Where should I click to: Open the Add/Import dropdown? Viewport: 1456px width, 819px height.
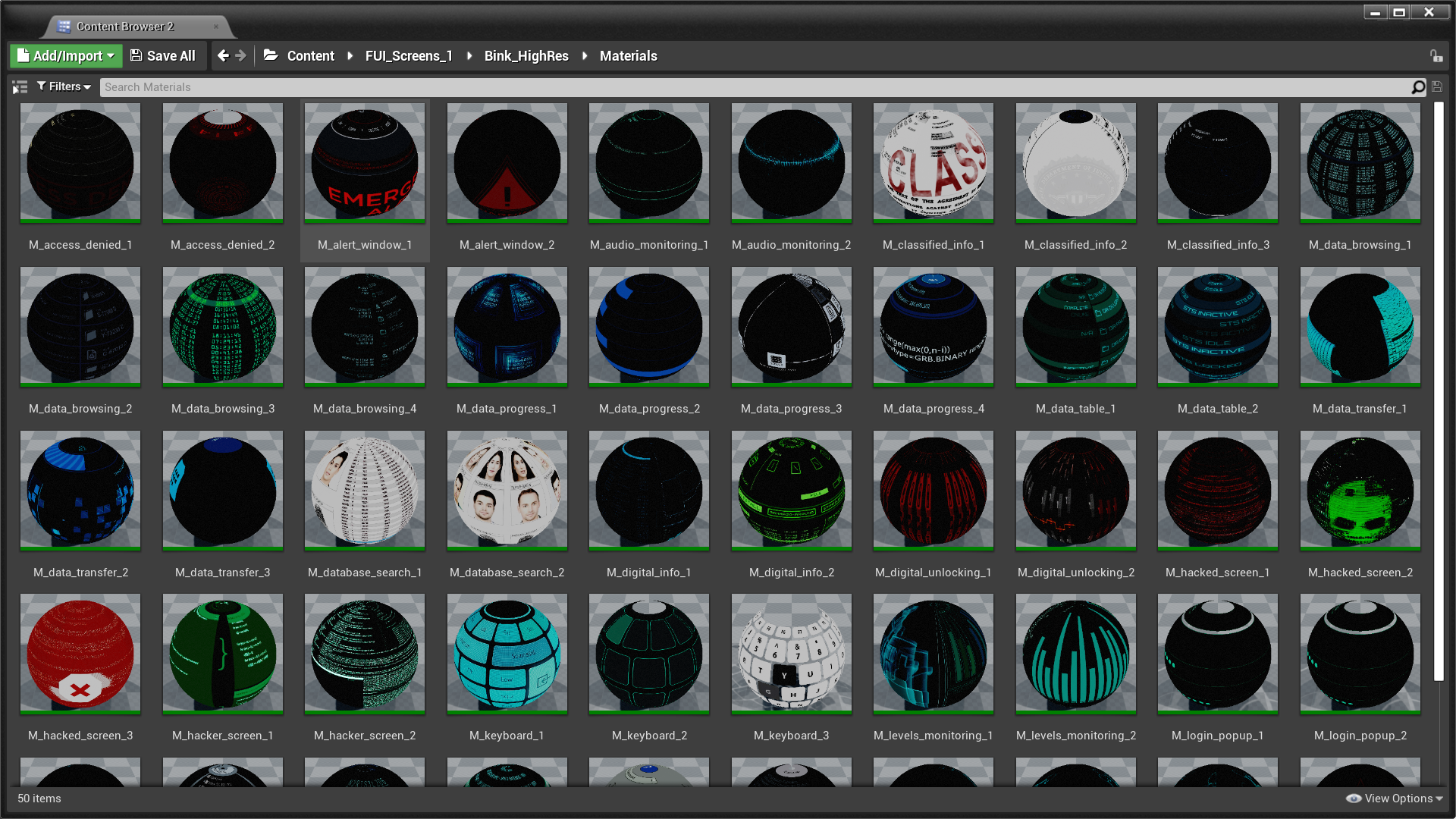66,55
